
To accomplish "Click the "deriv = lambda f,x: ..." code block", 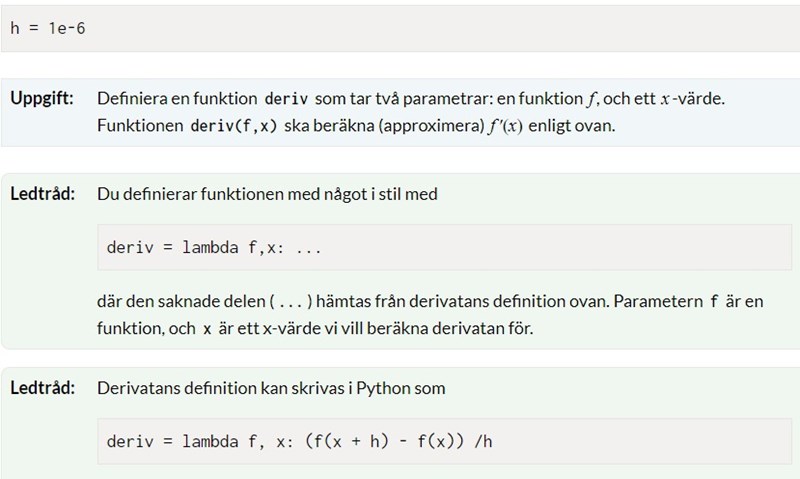I will click(x=214, y=248).
